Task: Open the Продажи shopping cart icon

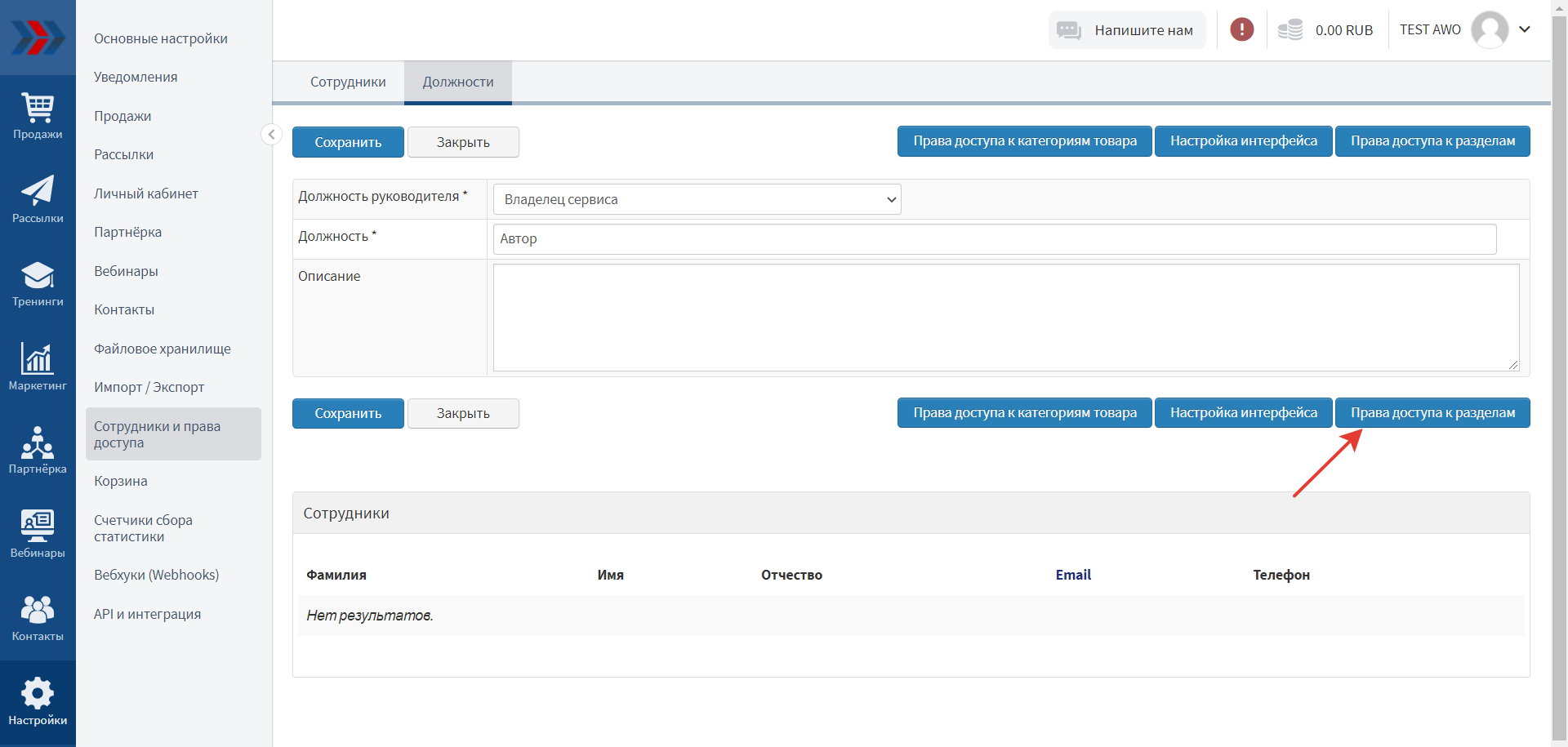Action: tap(38, 109)
